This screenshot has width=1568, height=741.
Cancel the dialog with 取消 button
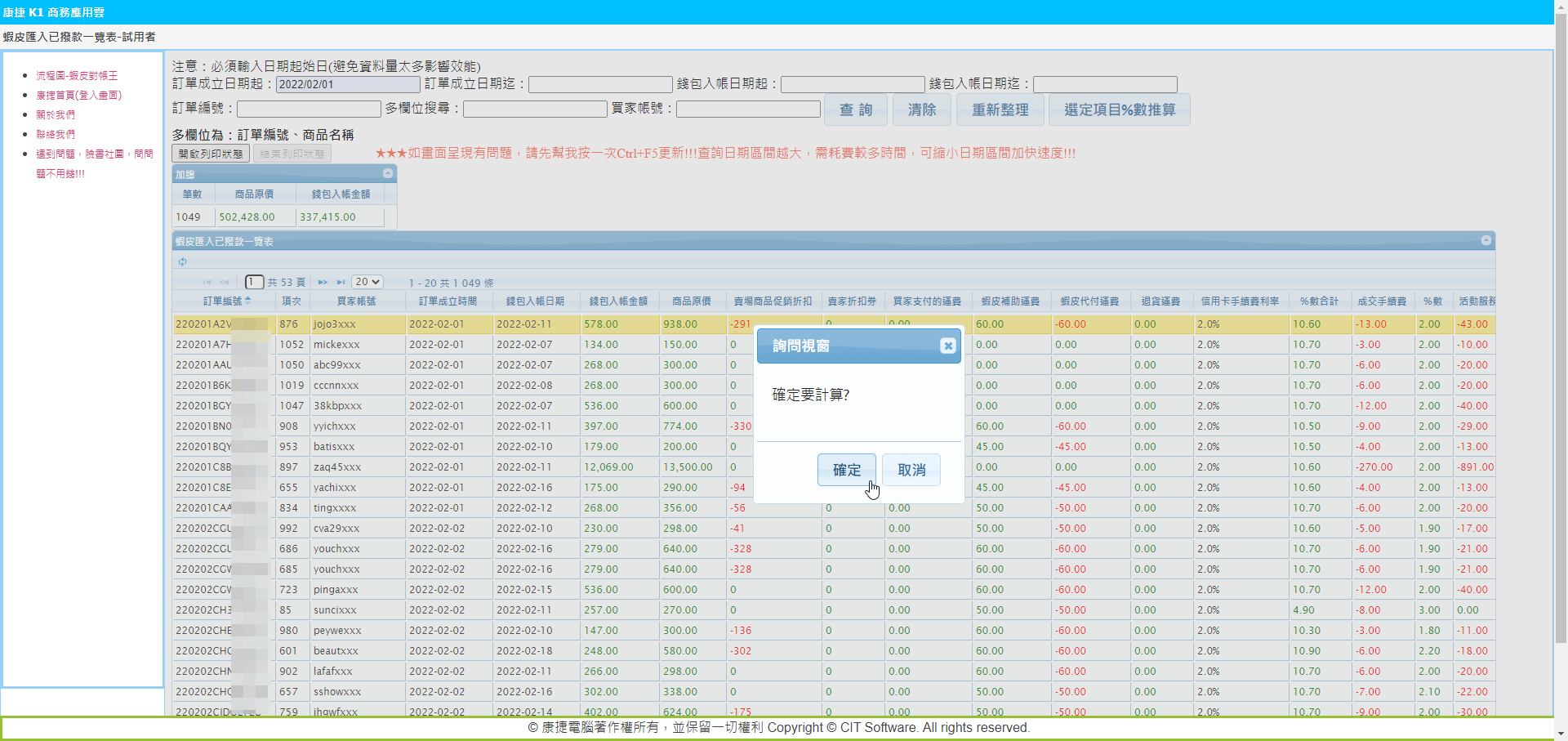click(x=911, y=470)
